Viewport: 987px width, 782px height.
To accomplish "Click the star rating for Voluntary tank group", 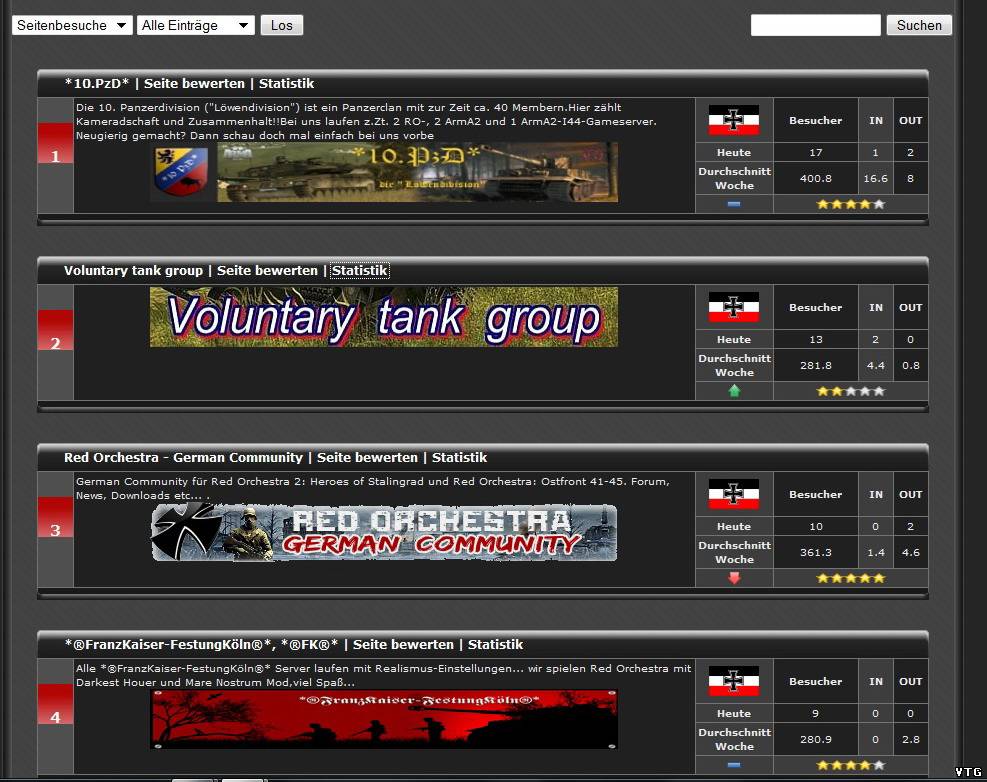I will (850, 391).
